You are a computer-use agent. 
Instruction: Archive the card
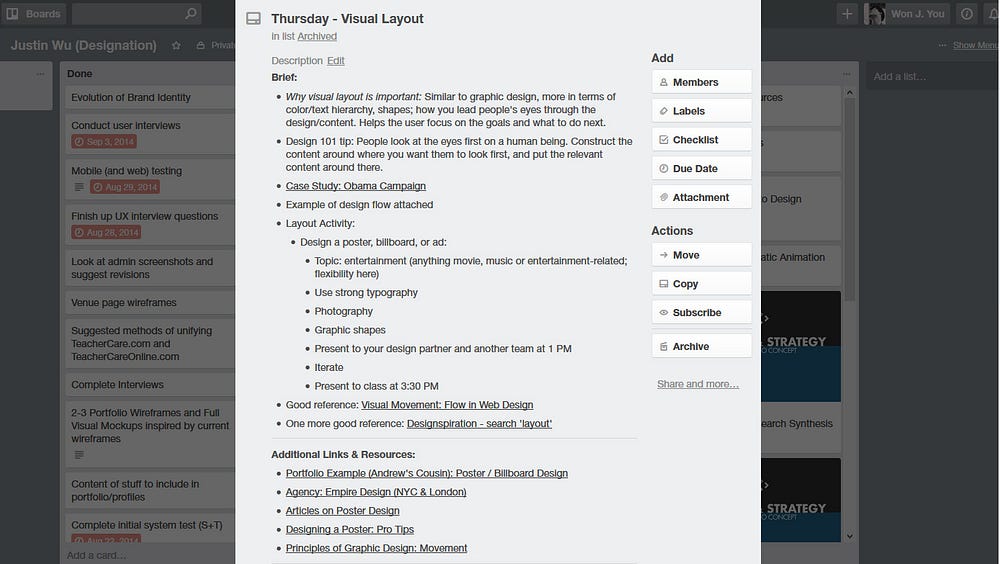702,346
